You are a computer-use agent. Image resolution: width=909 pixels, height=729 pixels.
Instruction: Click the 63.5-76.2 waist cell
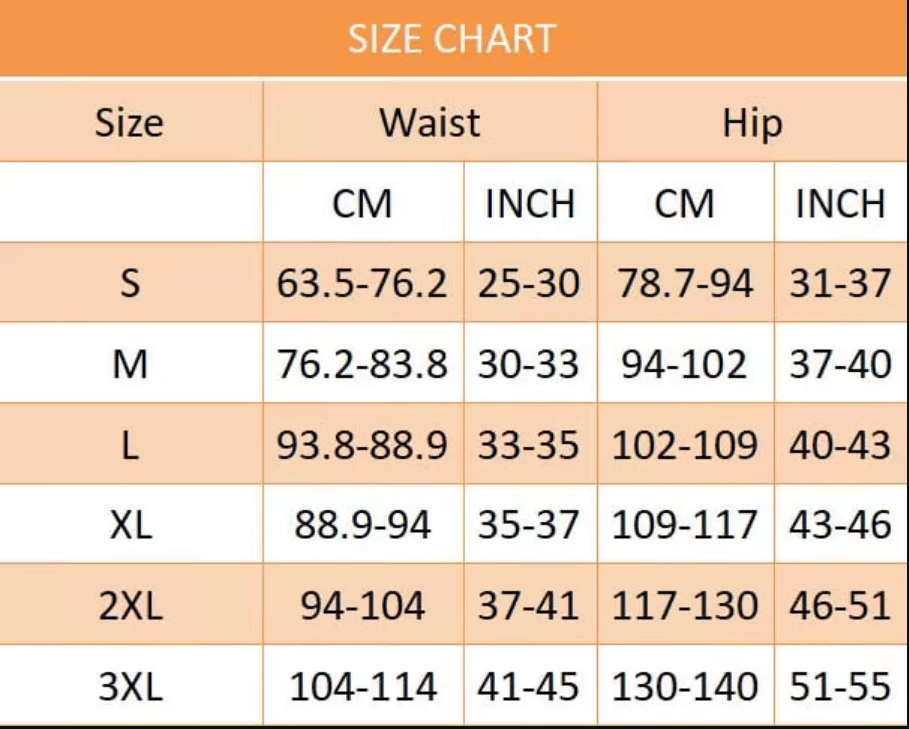click(x=362, y=284)
